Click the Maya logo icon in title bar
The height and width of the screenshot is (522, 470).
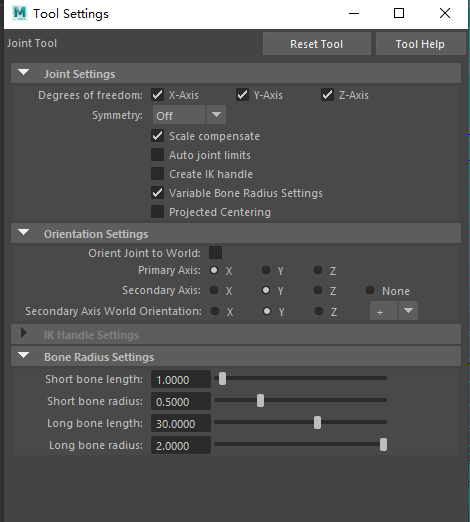click(x=20, y=13)
